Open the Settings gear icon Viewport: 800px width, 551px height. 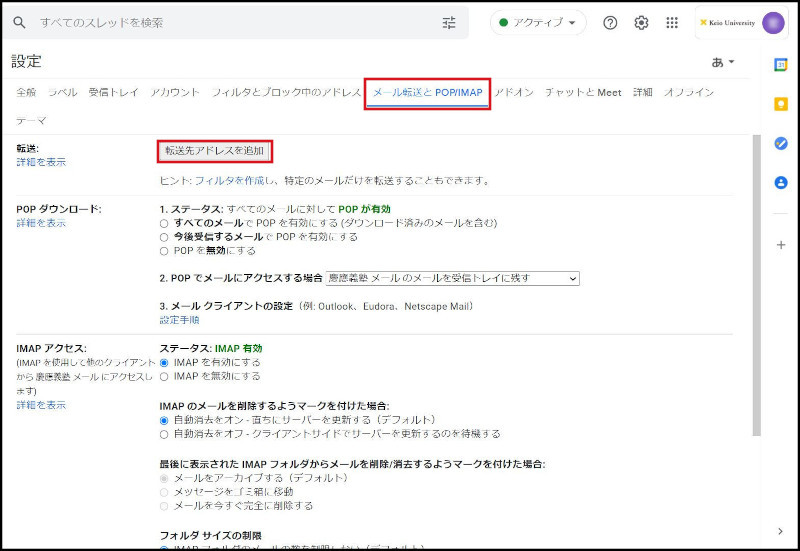pos(641,23)
